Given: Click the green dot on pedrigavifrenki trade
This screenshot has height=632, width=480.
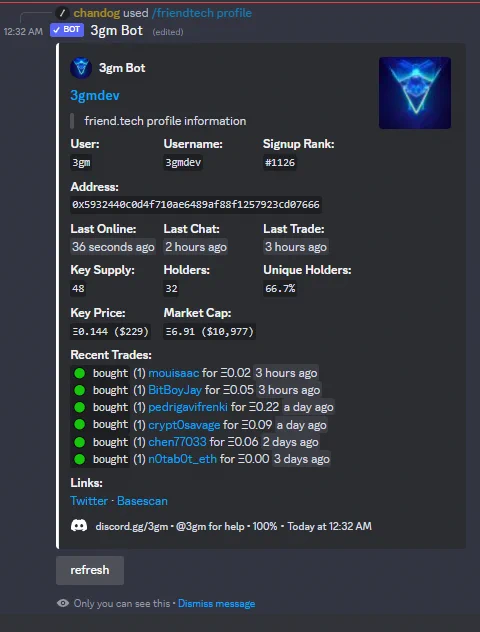Looking at the screenshot, I should (80, 407).
